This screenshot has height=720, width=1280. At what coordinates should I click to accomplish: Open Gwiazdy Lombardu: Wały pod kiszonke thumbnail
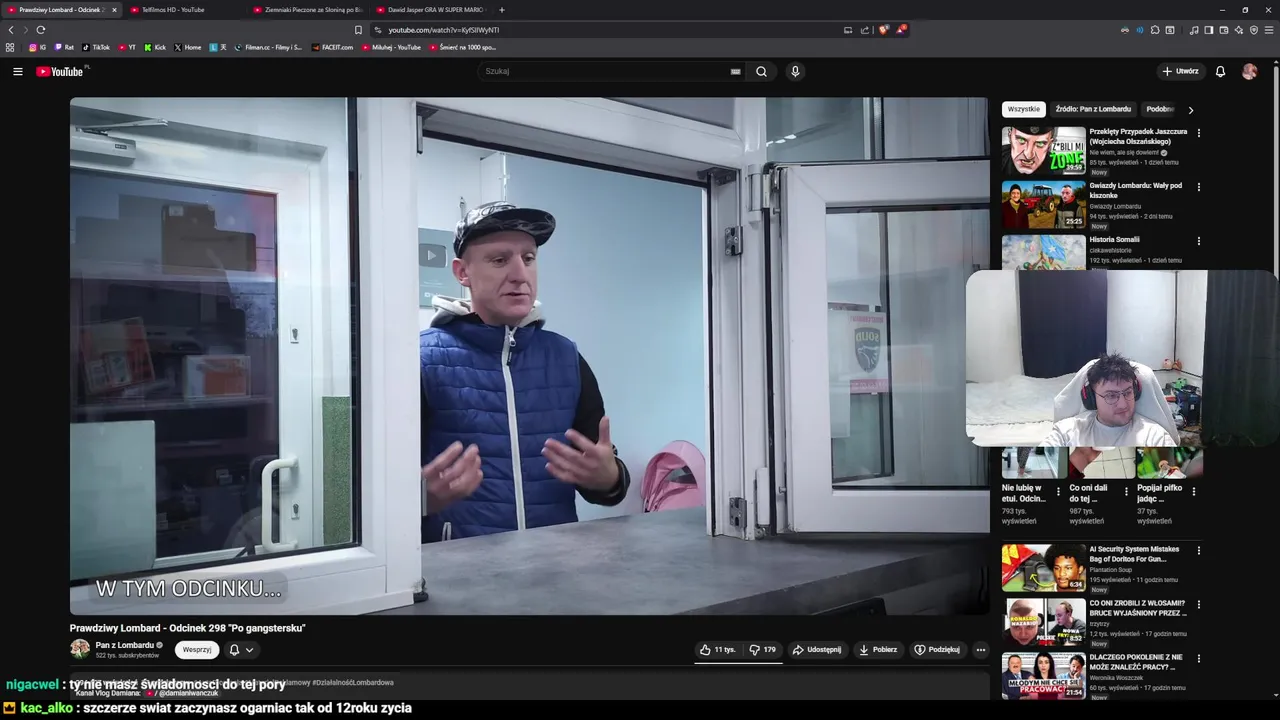pyautogui.click(x=1043, y=205)
